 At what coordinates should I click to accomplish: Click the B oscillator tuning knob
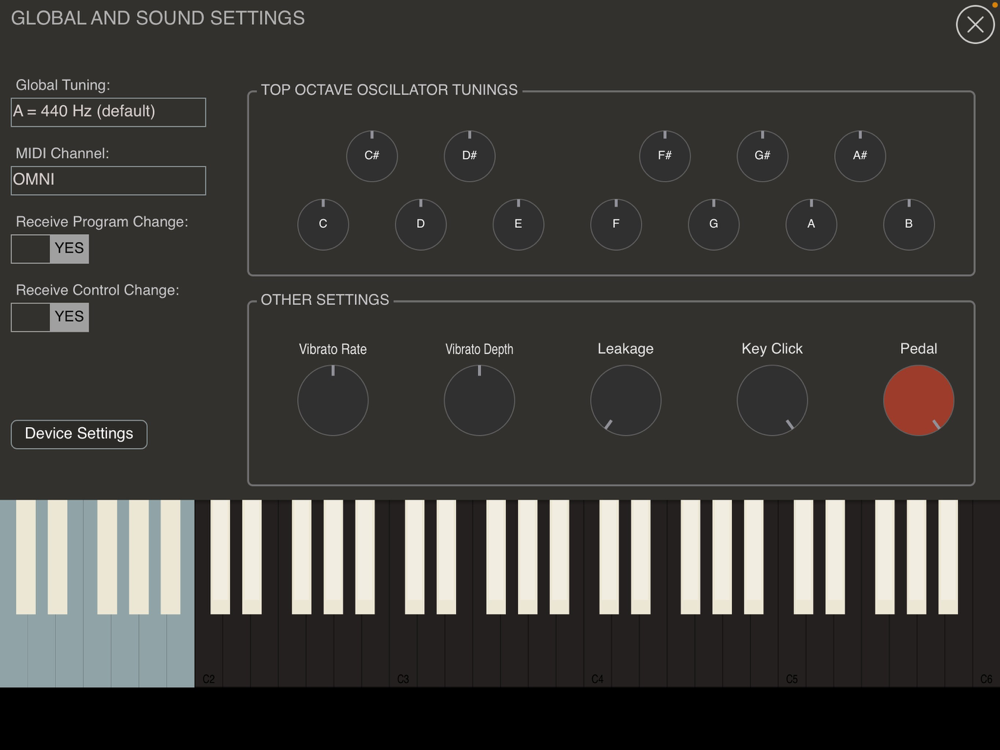coord(908,224)
